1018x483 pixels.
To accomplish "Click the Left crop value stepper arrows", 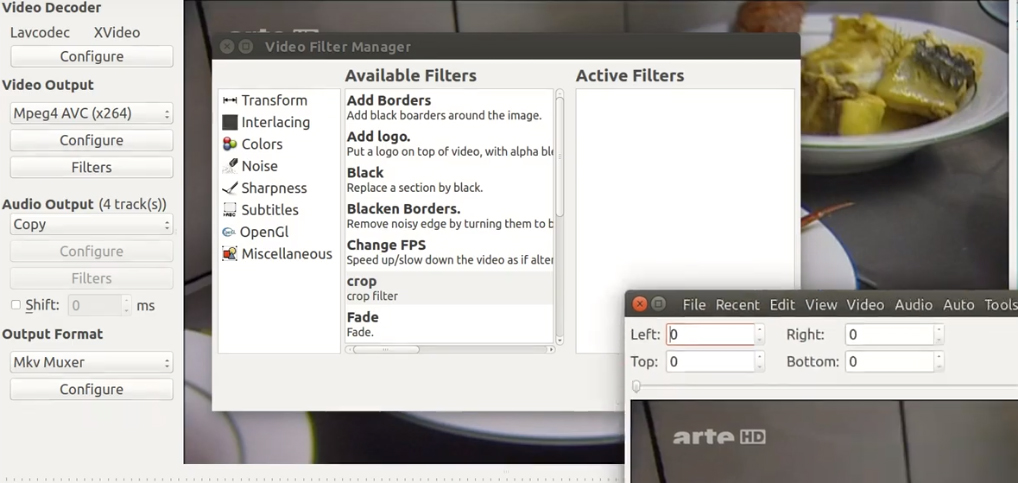I will point(760,334).
